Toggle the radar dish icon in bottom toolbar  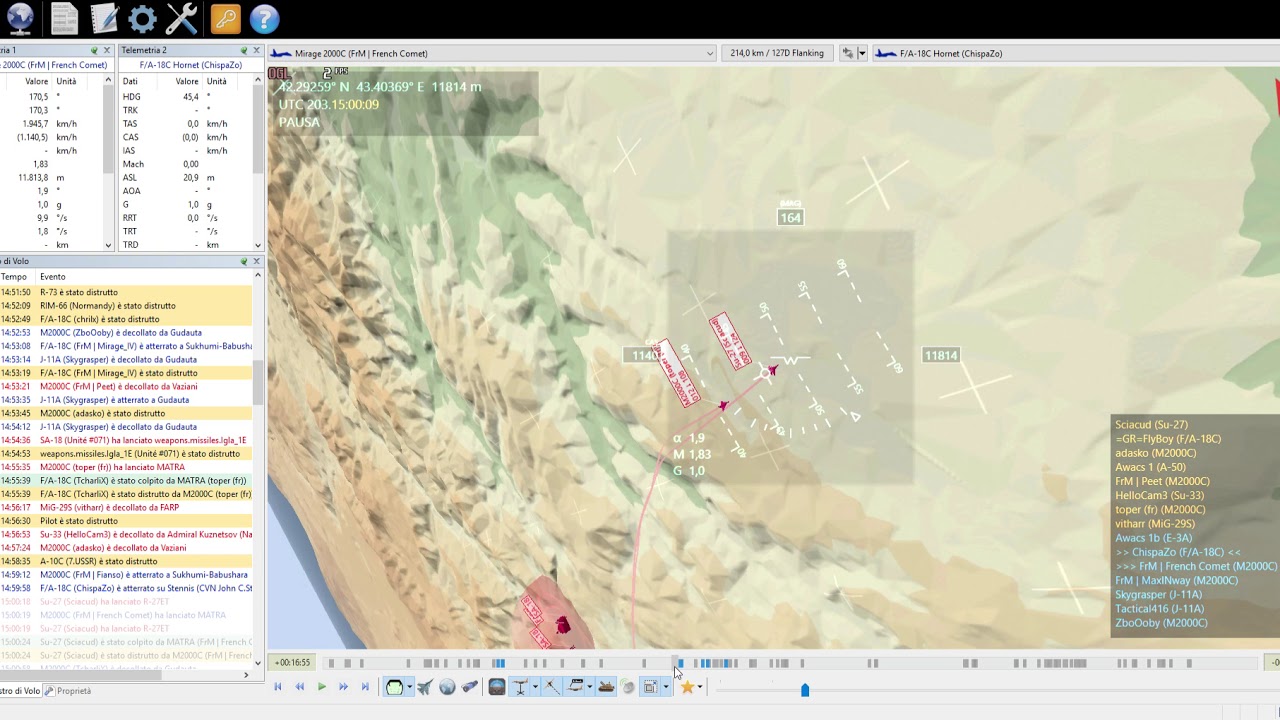pyautogui.click(x=628, y=687)
